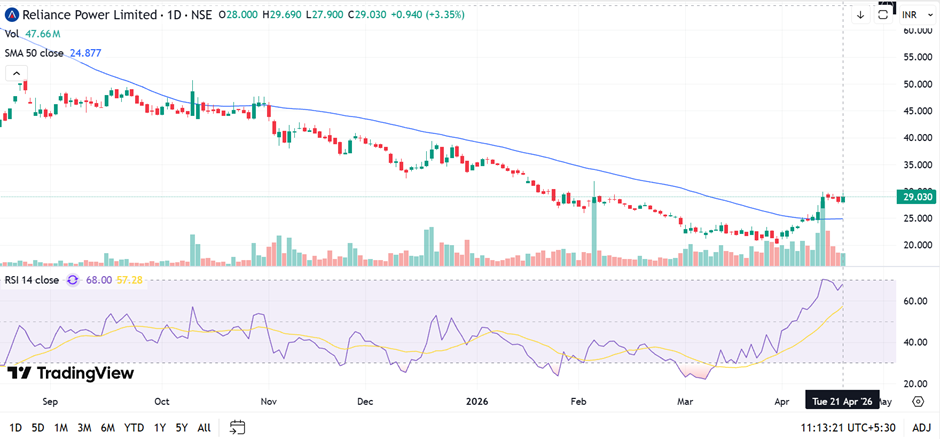Select the 6M time range

[x=105, y=427]
